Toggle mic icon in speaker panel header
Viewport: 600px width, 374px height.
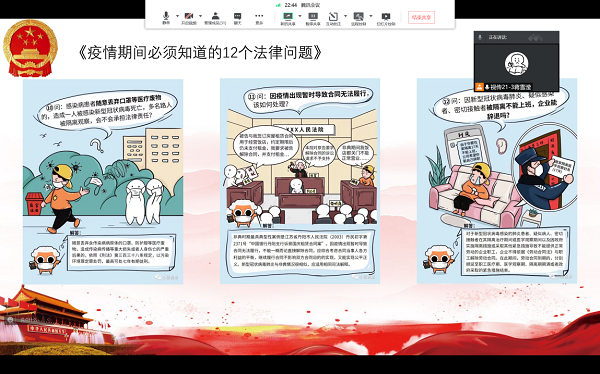click(481, 37)
